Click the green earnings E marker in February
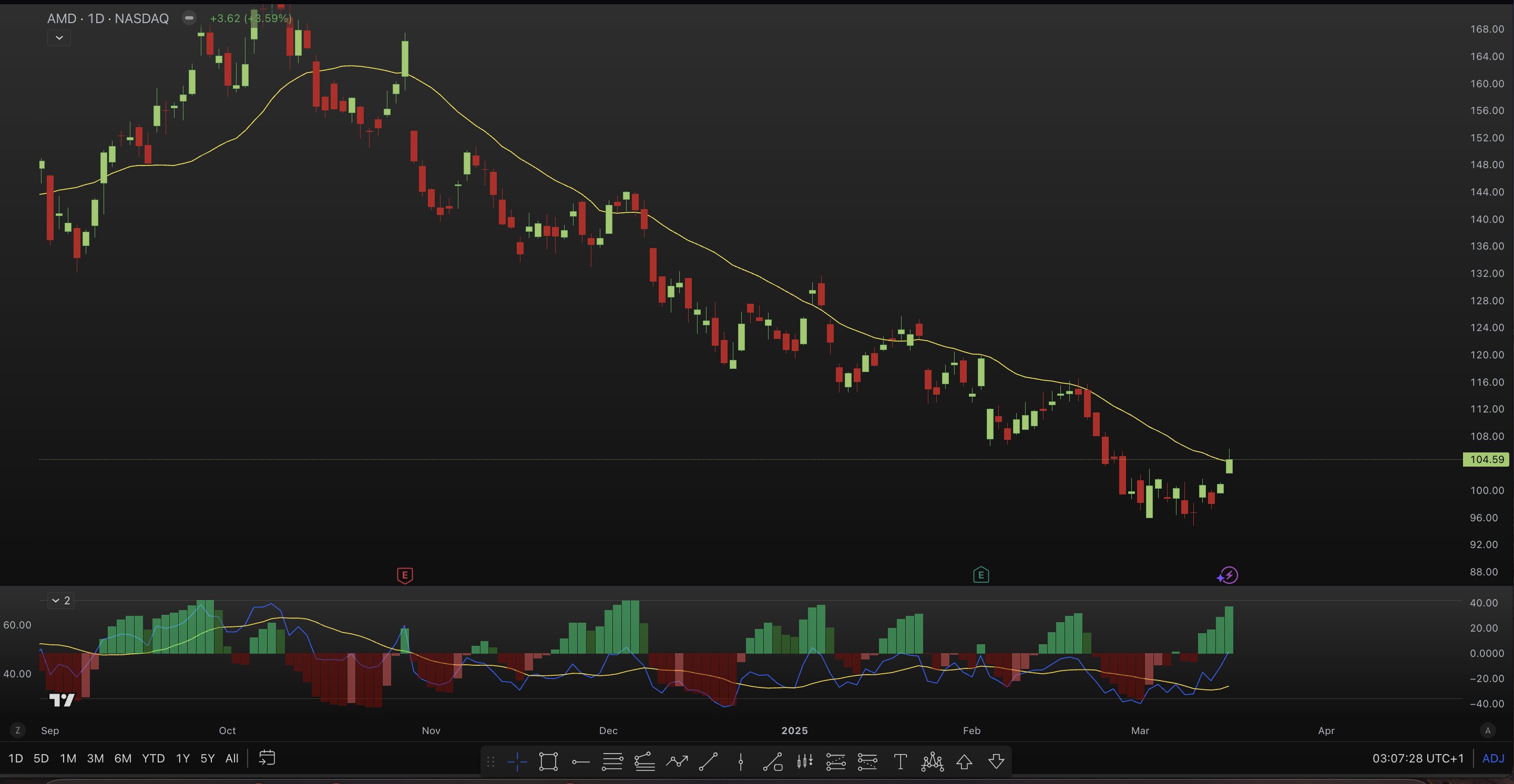 tap(980, 575)
